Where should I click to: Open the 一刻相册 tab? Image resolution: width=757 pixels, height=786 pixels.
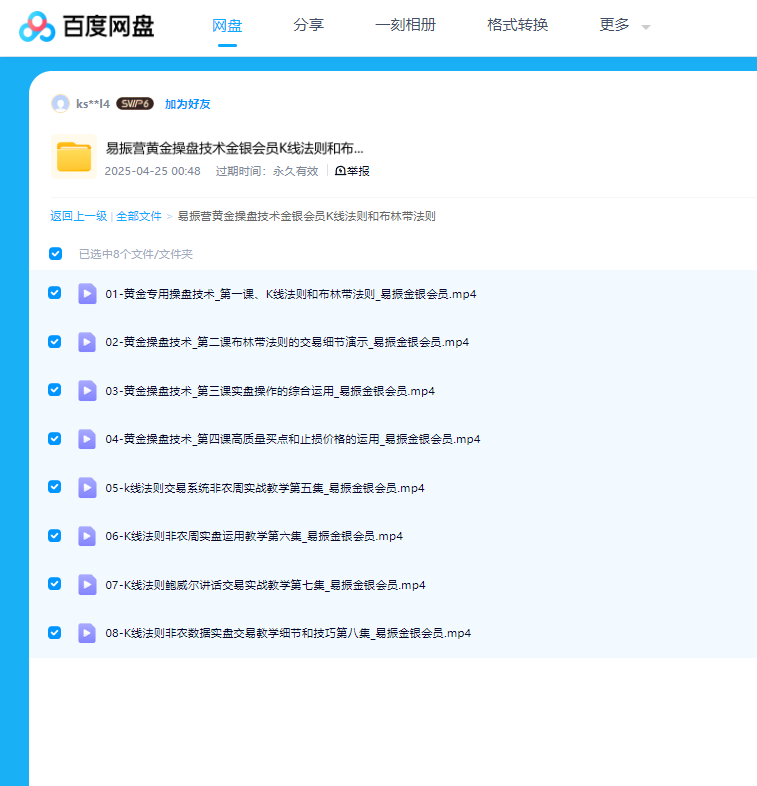pyautogui.click(x=405, y=26)
